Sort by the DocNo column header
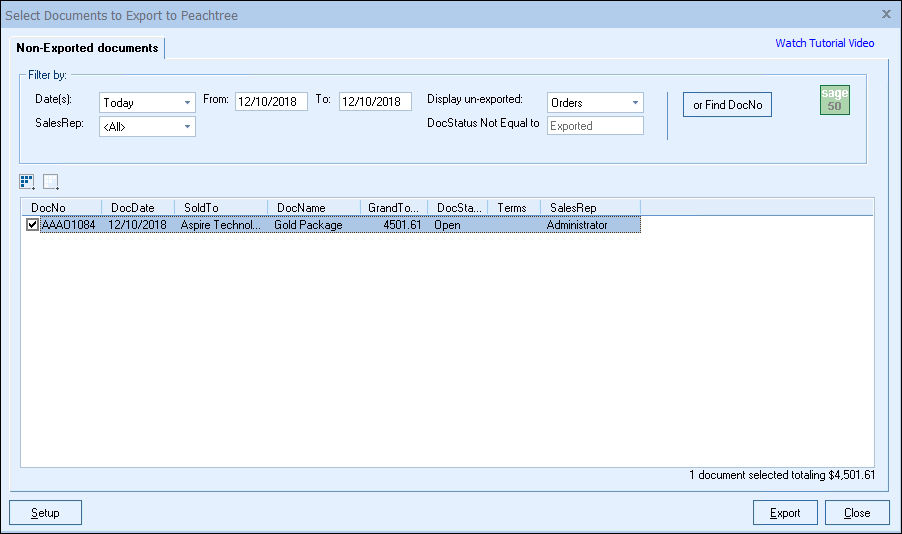This screenshot has height=534, width=902. coord(61,207)
